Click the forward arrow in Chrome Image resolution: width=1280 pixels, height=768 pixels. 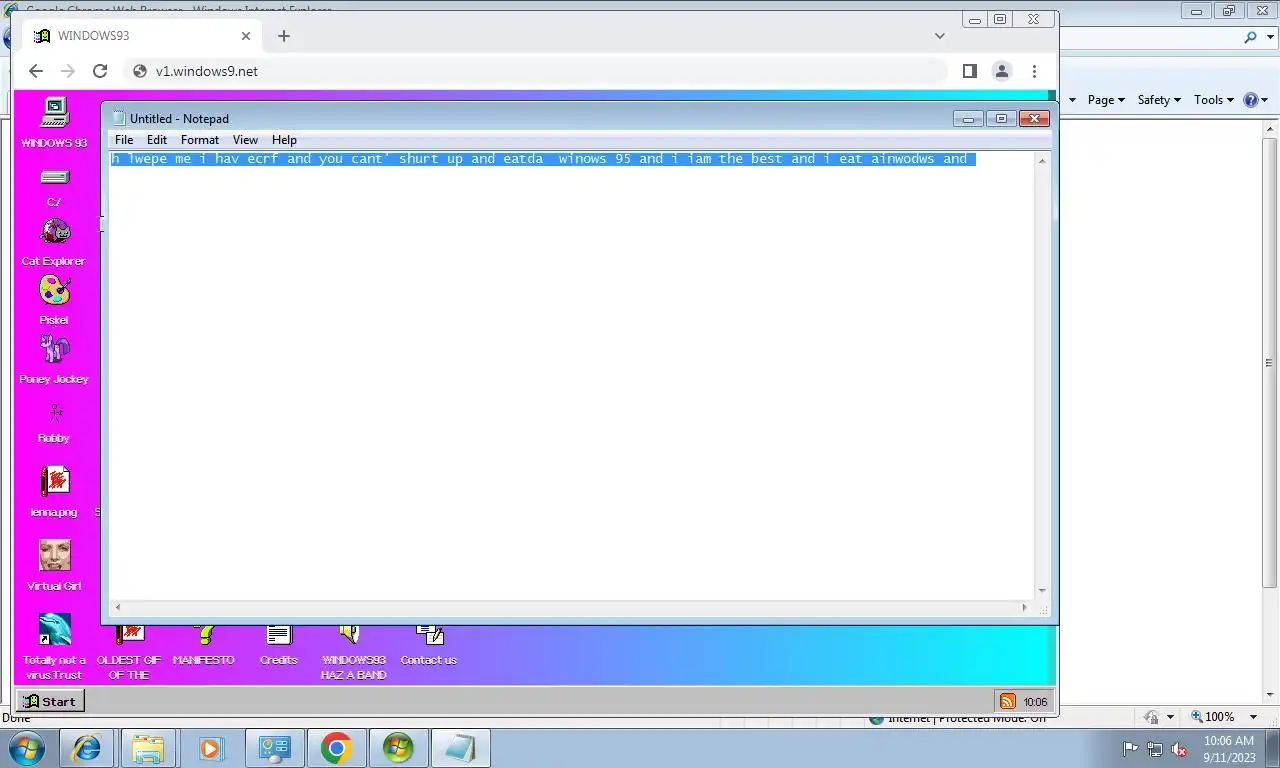click(x=68, y=71)
